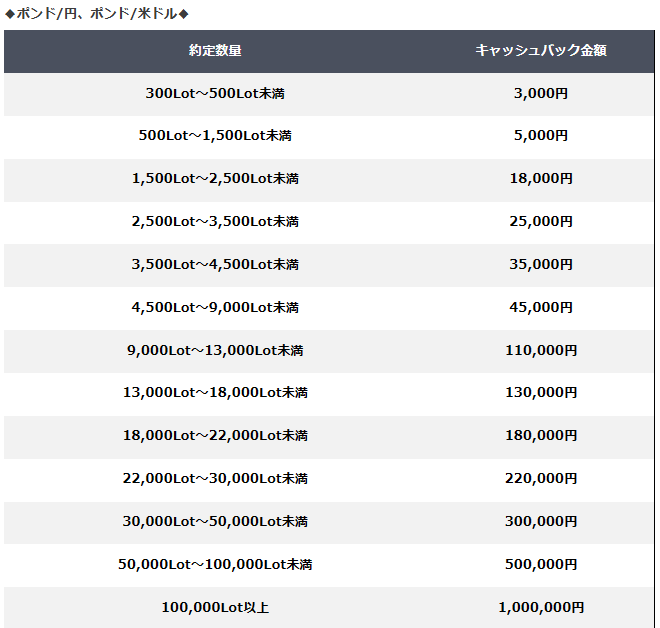Select the 500,000円 cashback value
The height and width of the screenshot is (628, 660).
pyautogui.click(x=540, y=565)
